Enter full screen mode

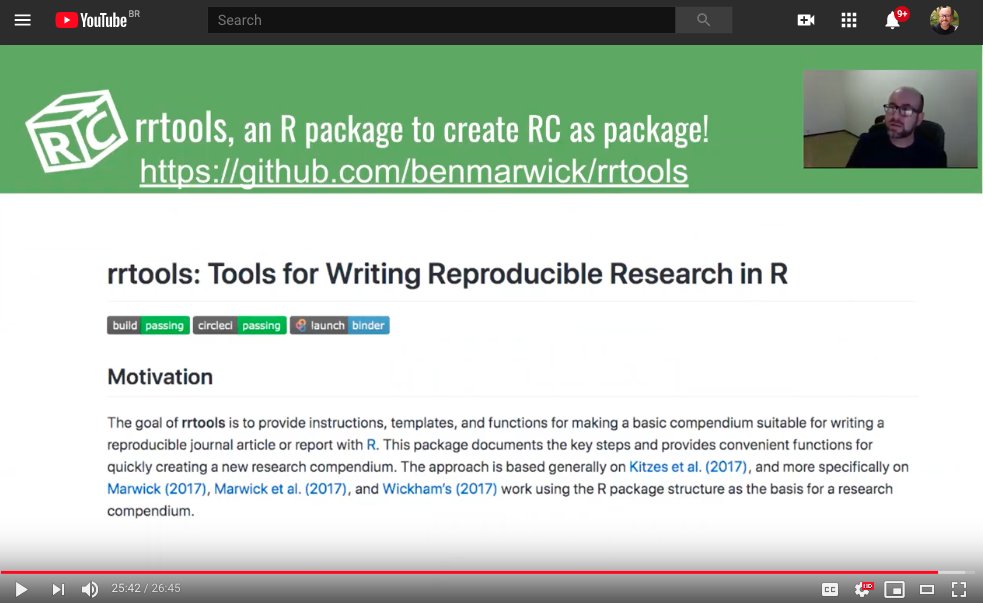[x=959, y=589]
